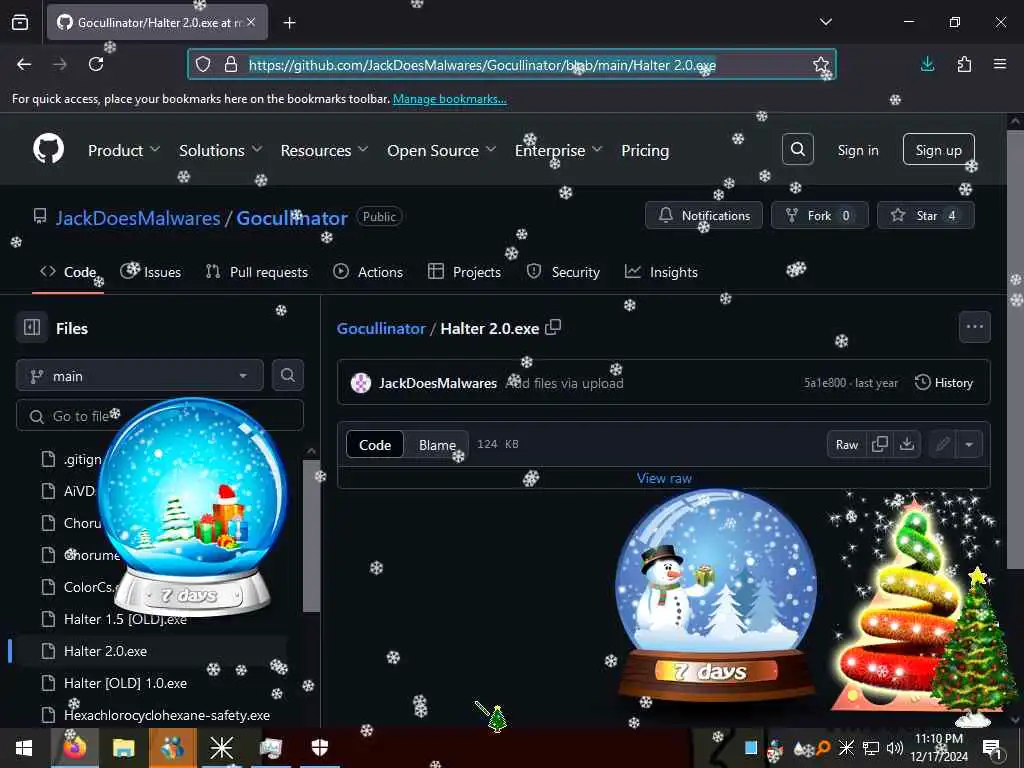The width and height of the screenshot is (1024, 768).
Task: Open the Gocullinator repository title link
Action: click(x=291, y=217)
